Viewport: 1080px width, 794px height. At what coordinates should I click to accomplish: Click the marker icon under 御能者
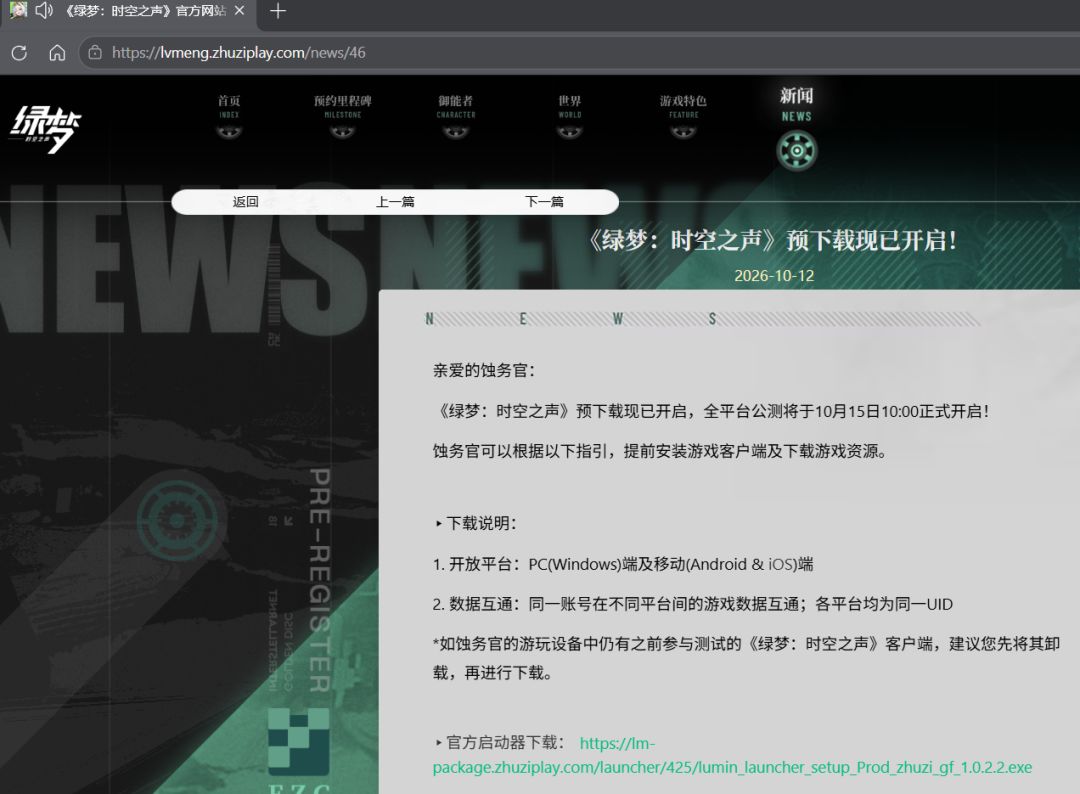pos(456,132)
